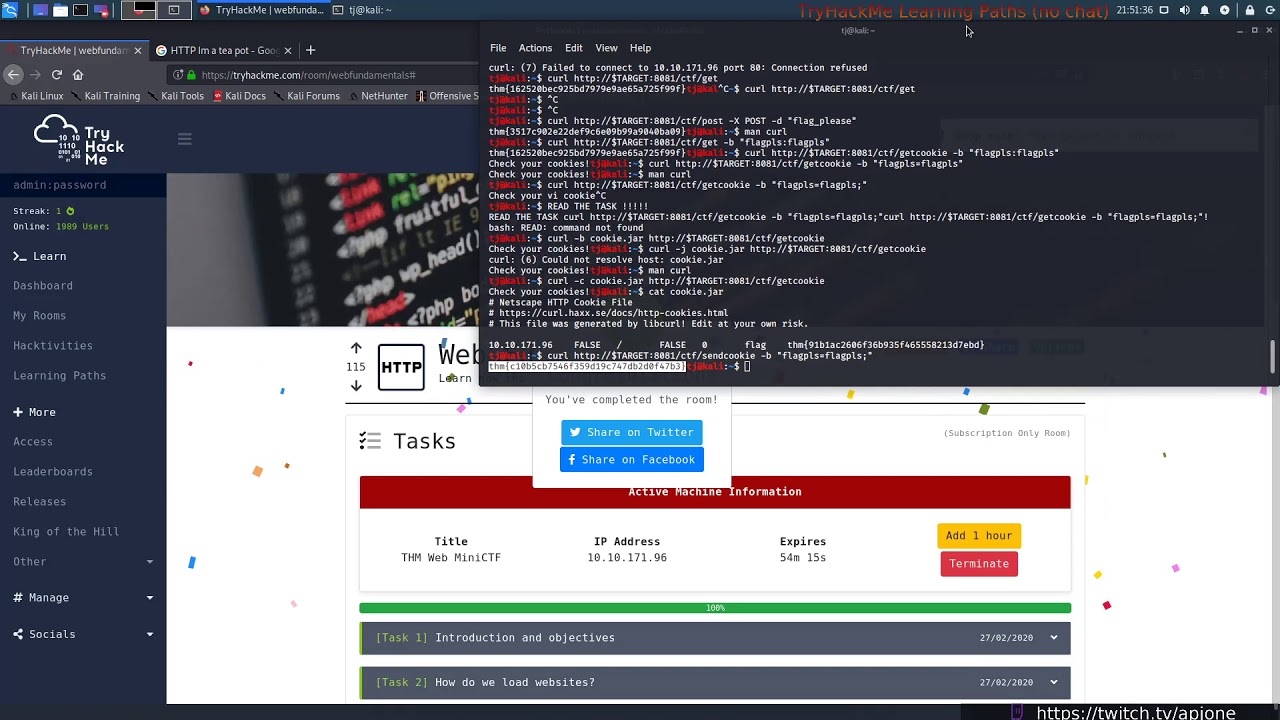The width and height of the screenshot is (1280, 720).
Task: Downvote the room with the down arrow
Action: [x=356, y=385]
